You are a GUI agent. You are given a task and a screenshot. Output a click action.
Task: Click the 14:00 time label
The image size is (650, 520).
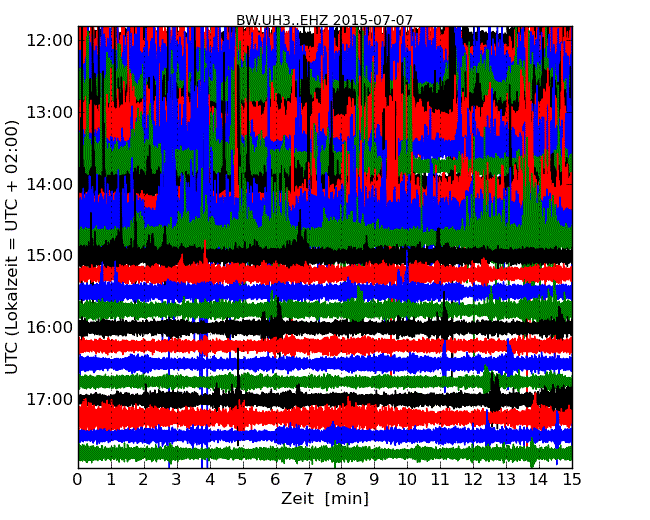tap(50, 184)
